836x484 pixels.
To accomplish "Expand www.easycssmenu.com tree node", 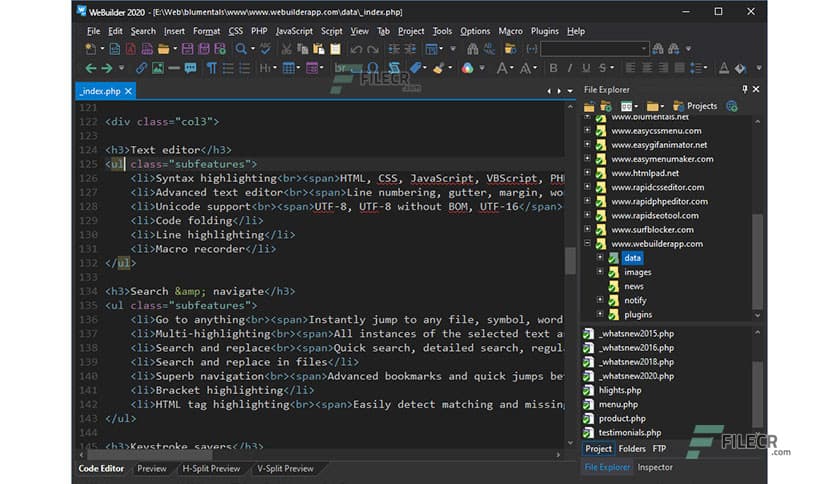I will pyautogui.click(x=588, y=130).
